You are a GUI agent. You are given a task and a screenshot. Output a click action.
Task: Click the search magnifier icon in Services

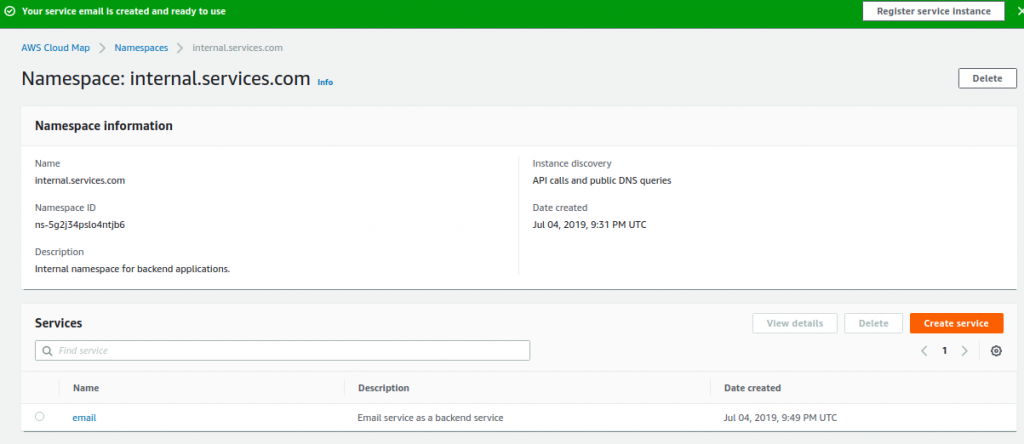[47, 351]
